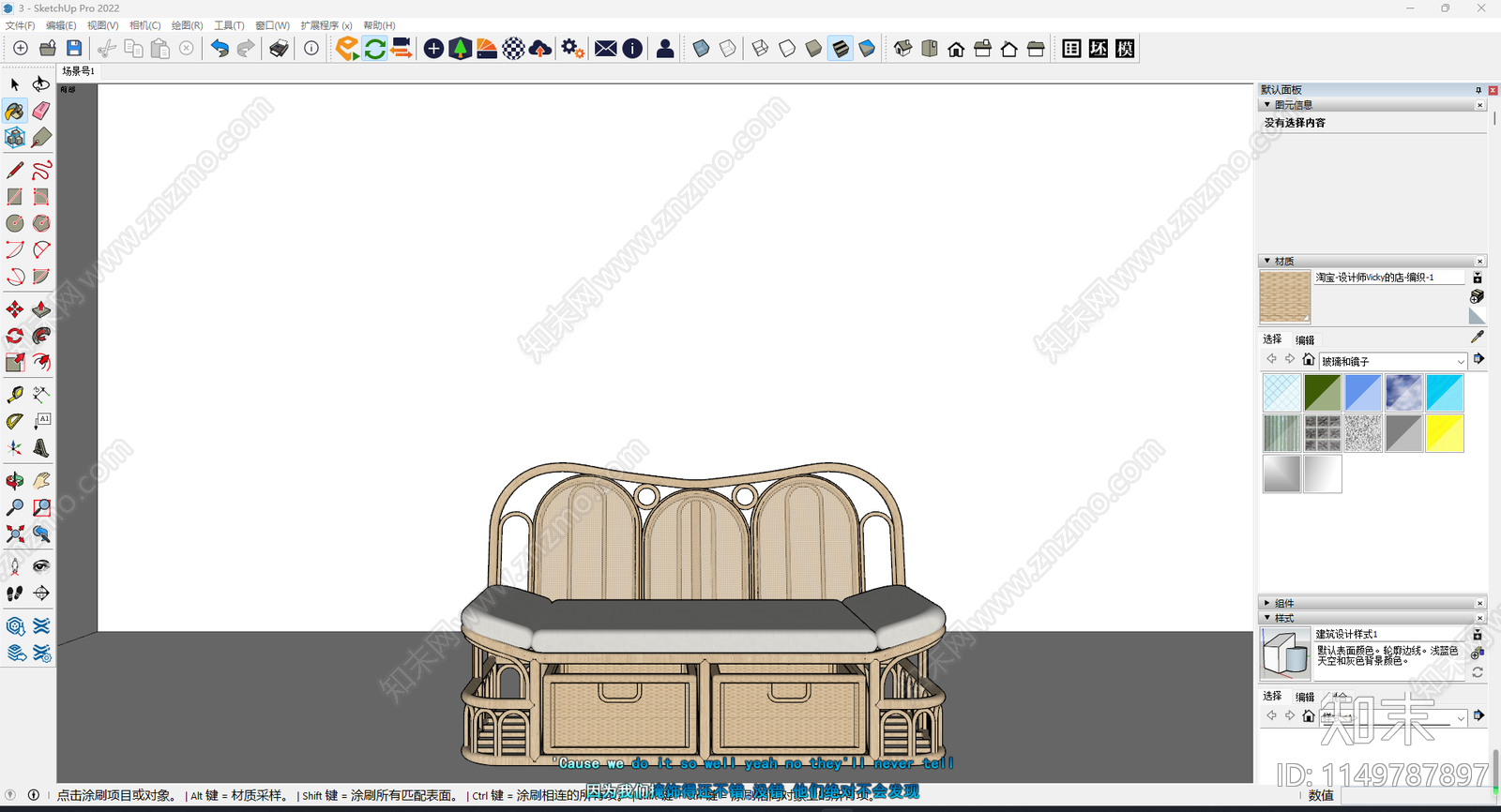This screenshot has height=812, width=1501.
Task: Click the material eyedropper sample icon
Action: coord(1478,337)
